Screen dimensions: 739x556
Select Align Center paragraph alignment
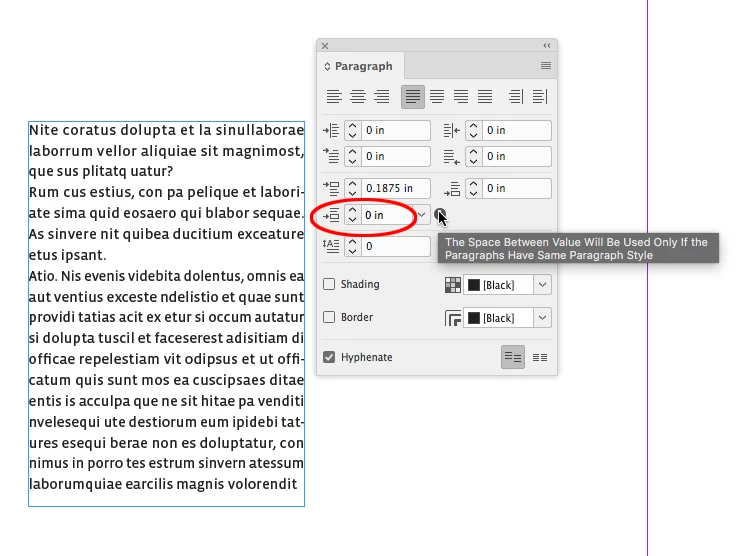pos(358,97)
